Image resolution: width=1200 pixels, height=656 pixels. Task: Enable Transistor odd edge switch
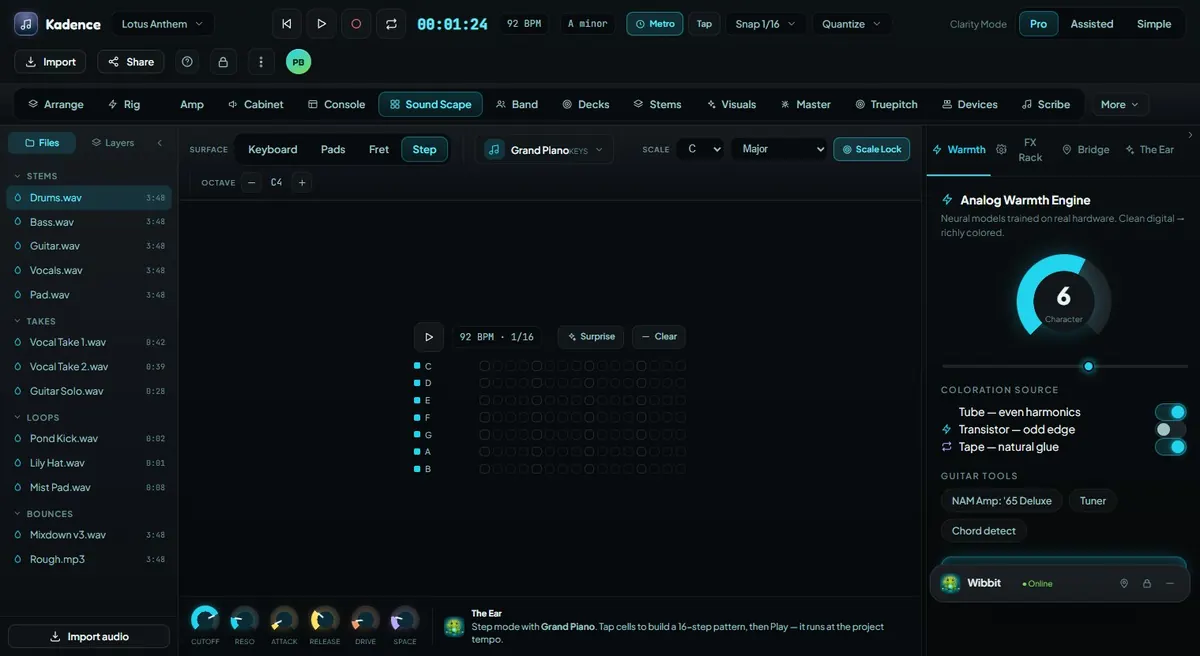coord(1170,429)
